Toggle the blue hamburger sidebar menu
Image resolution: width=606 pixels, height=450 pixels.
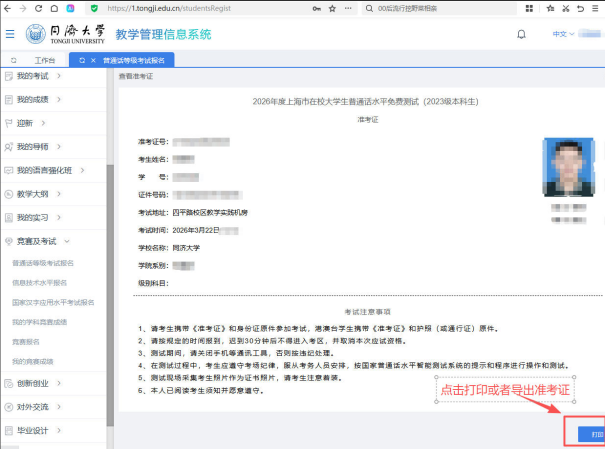click(10, 34)
